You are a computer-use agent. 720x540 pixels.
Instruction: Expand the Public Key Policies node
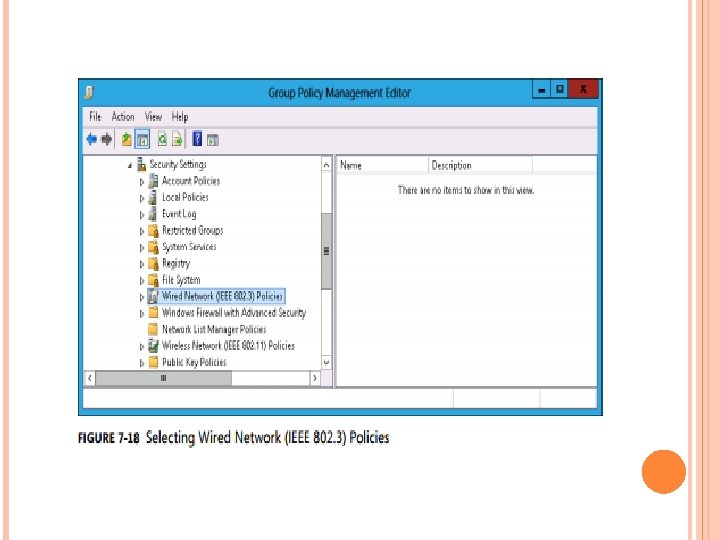(142, 364)
